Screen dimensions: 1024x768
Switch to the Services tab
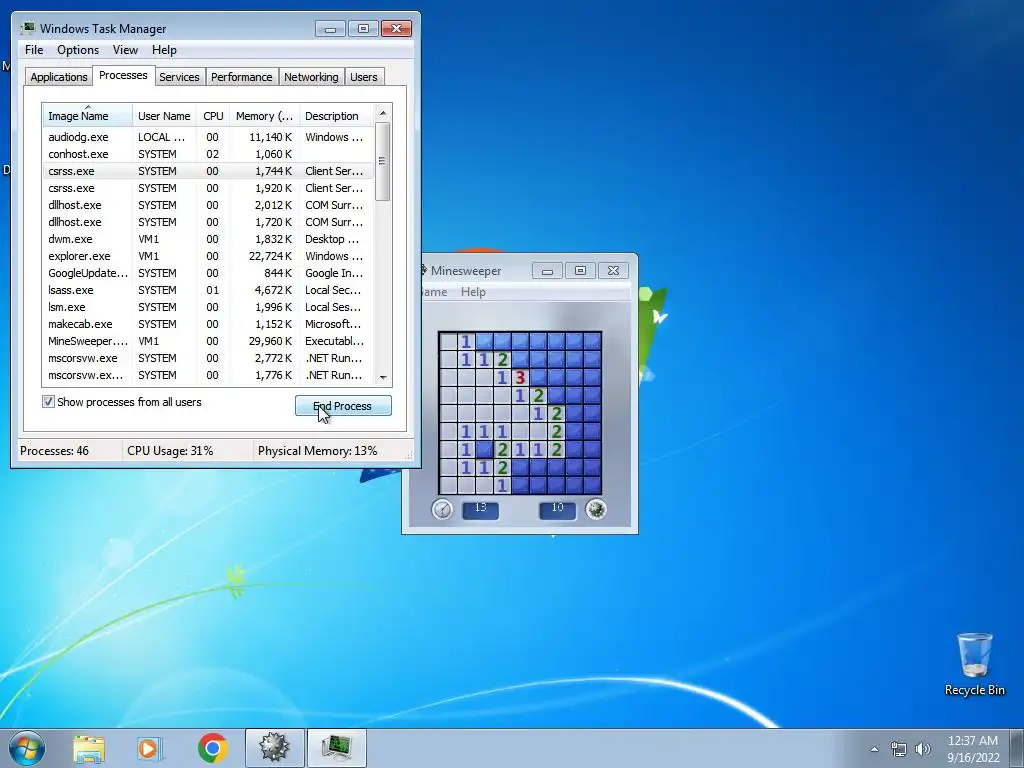(x=179, y=76)
